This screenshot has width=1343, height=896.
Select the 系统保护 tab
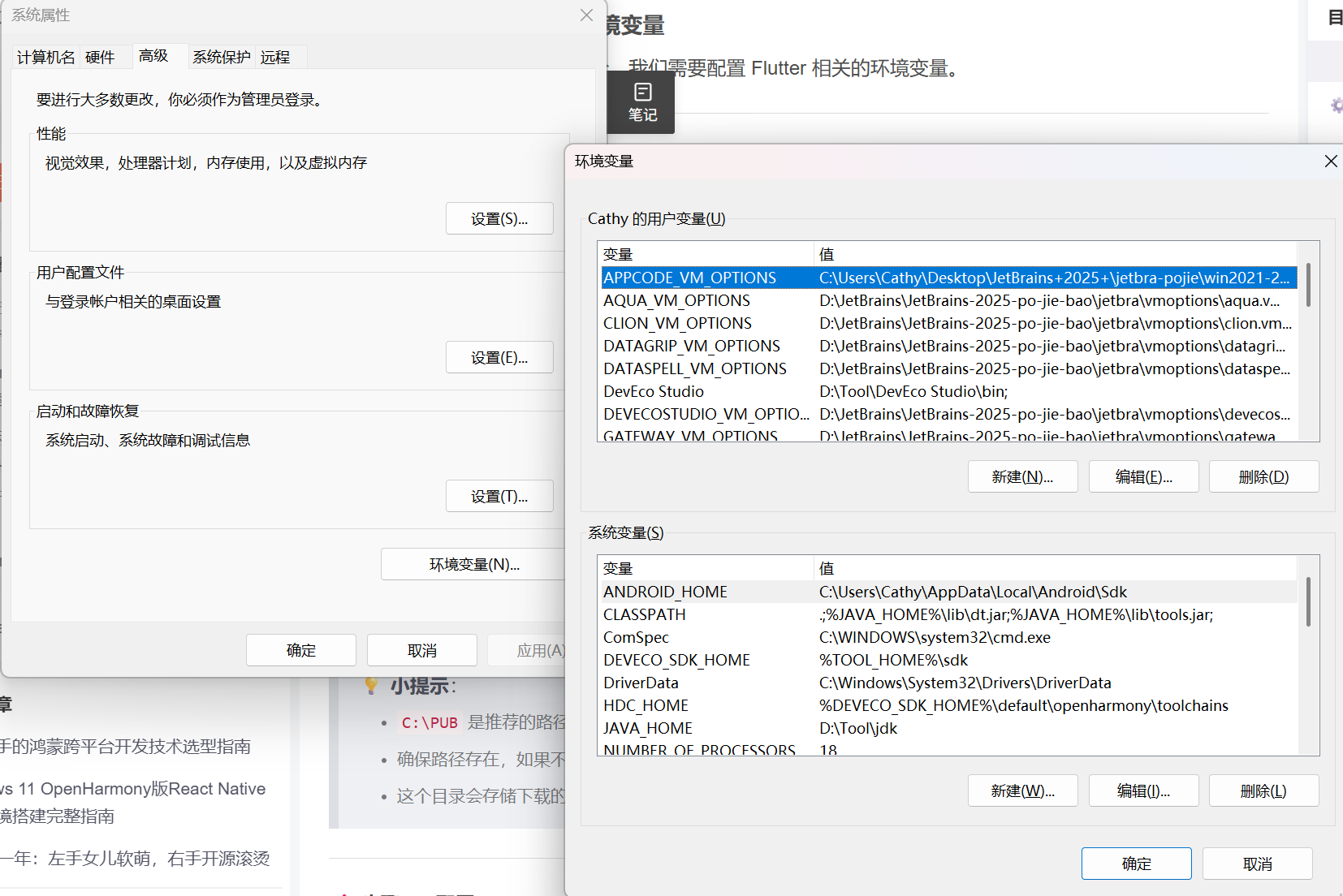pyautogui.click(x=221, y=57)
